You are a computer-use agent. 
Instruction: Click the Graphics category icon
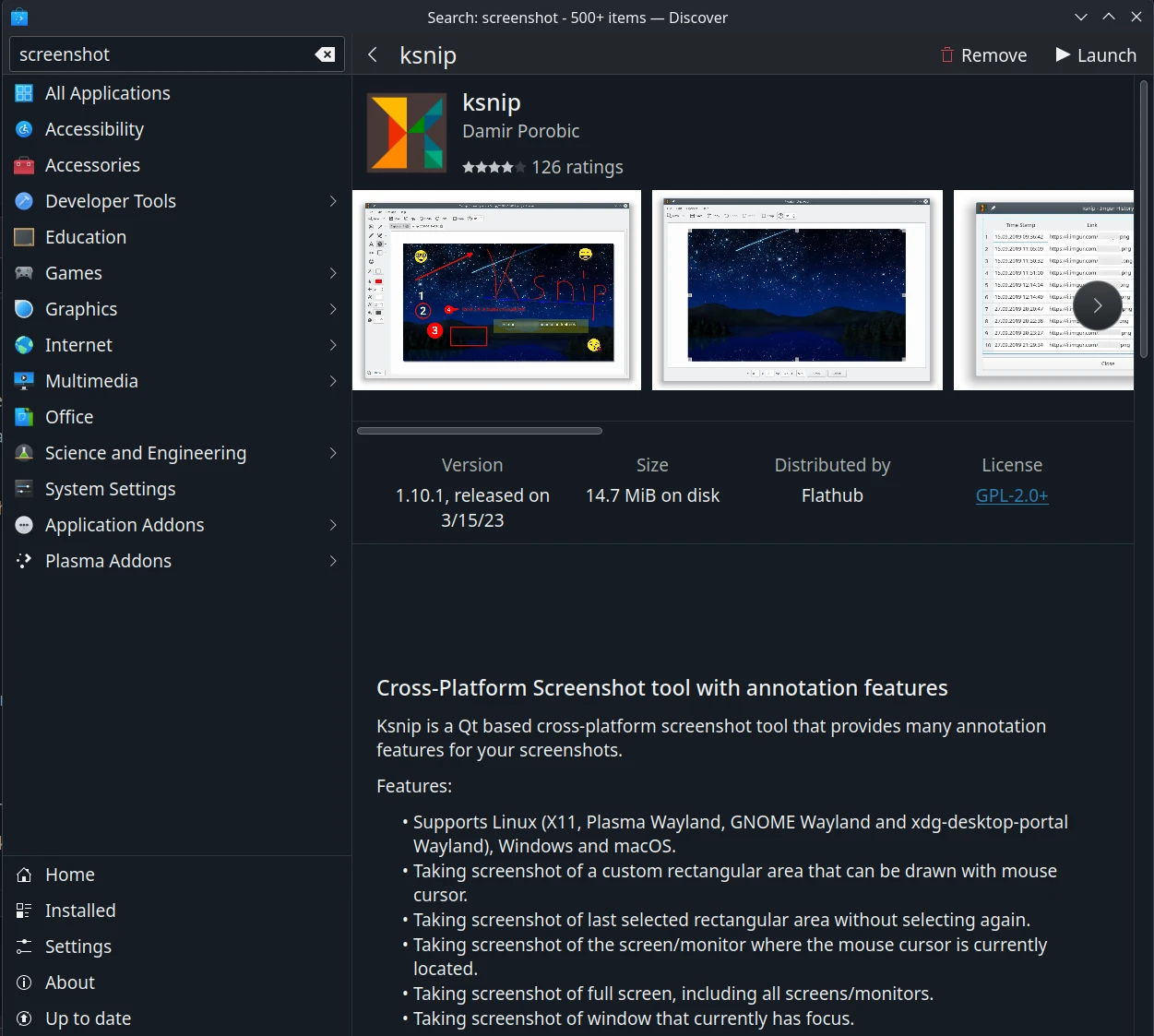point(25,309)
